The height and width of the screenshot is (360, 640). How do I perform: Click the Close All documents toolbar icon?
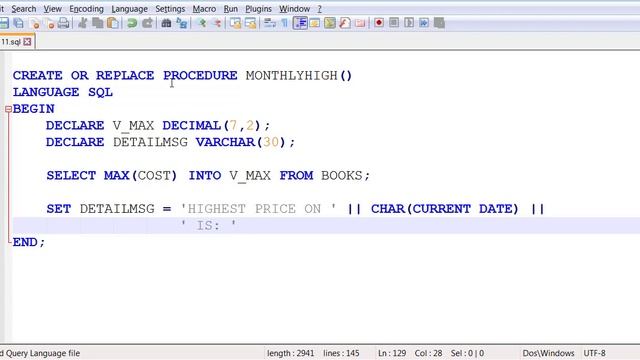click(x=50, y=23)
